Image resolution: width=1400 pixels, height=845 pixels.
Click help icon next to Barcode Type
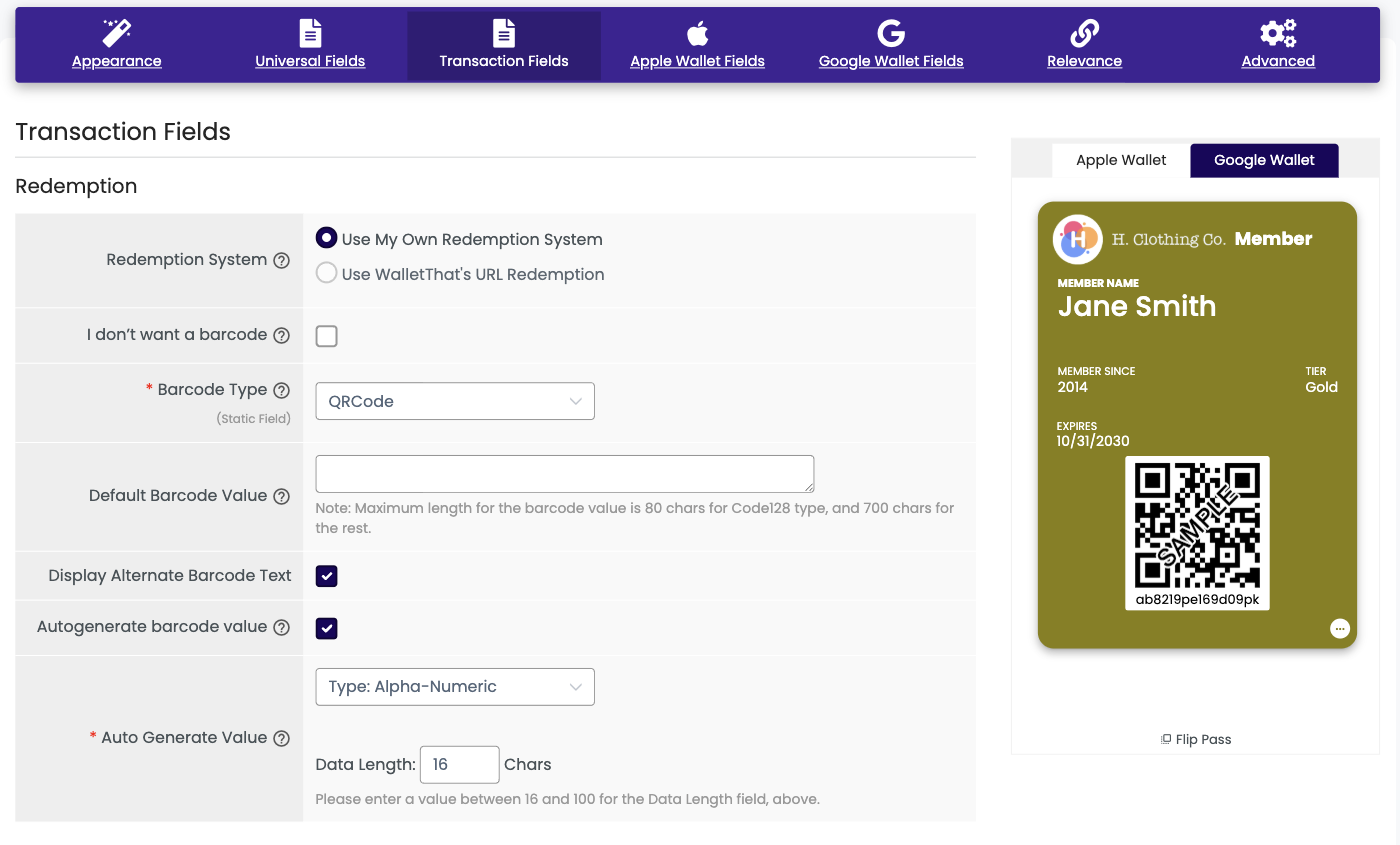[x=282, y=390]
